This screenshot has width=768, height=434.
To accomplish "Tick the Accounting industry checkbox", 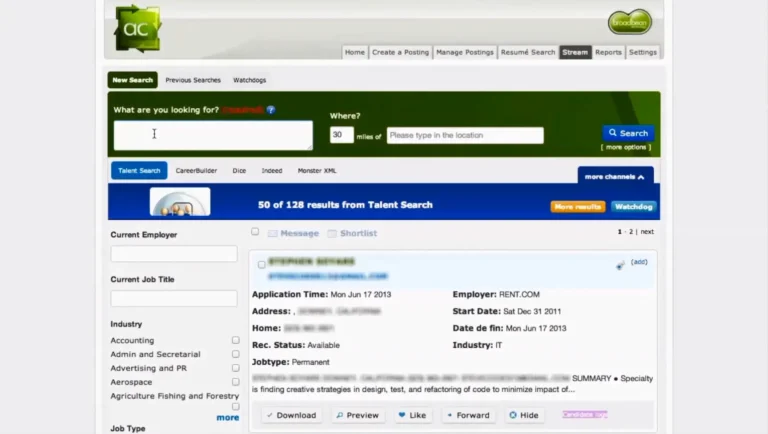I will 236,340.
